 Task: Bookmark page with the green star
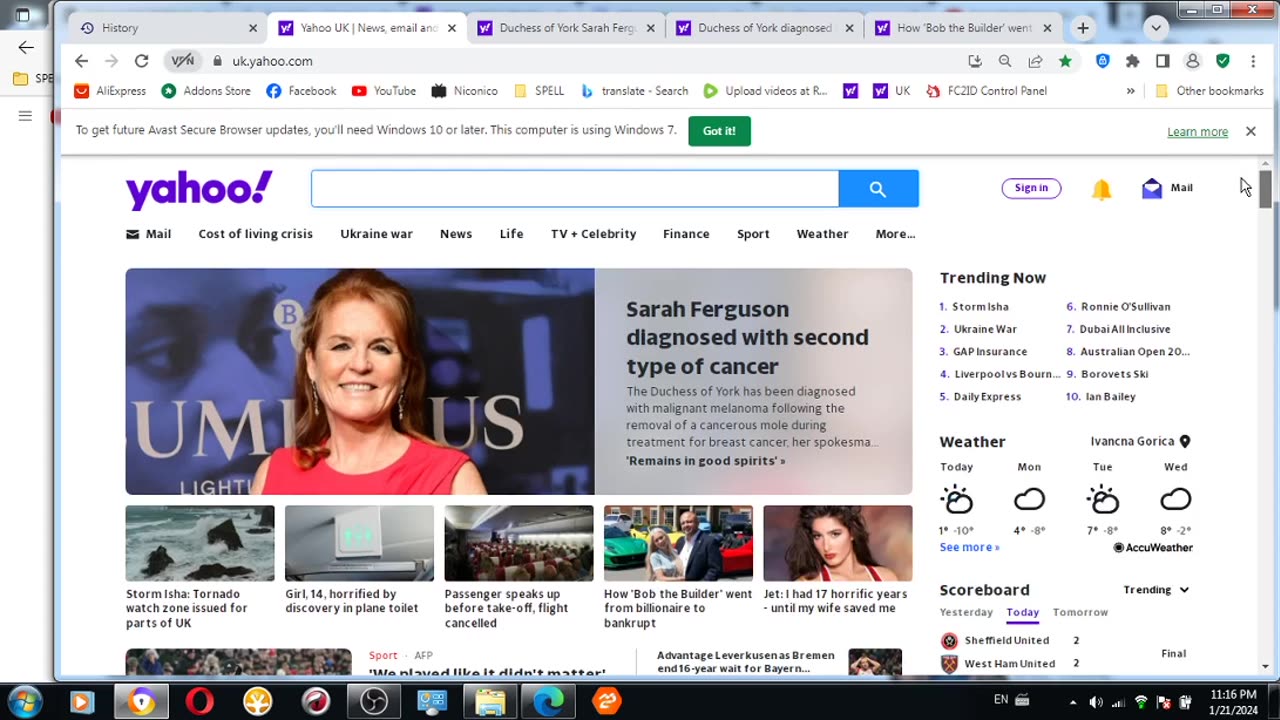point(1065,61)
